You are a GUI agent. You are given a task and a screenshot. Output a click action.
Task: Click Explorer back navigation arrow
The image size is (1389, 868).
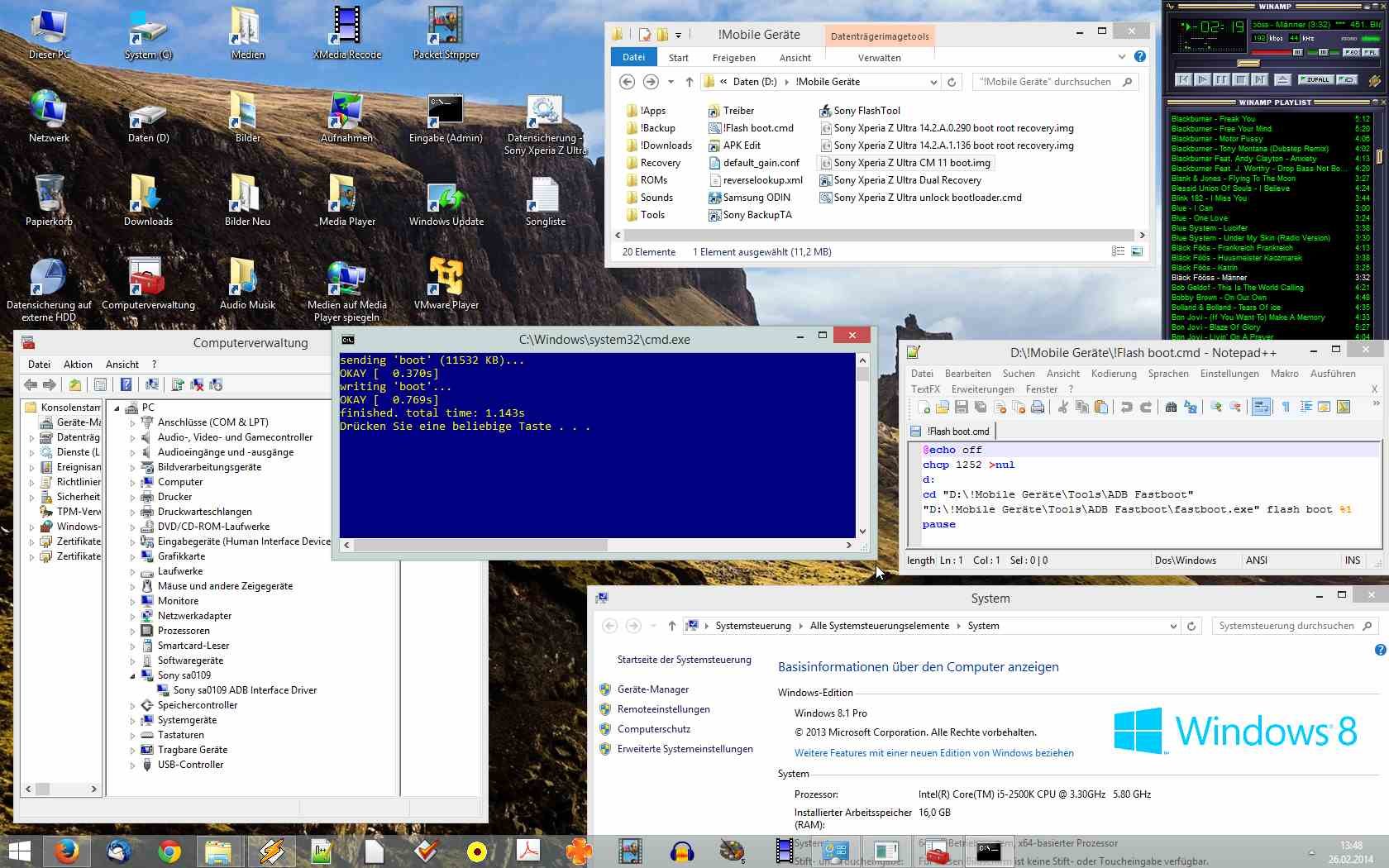coord(627,82)
